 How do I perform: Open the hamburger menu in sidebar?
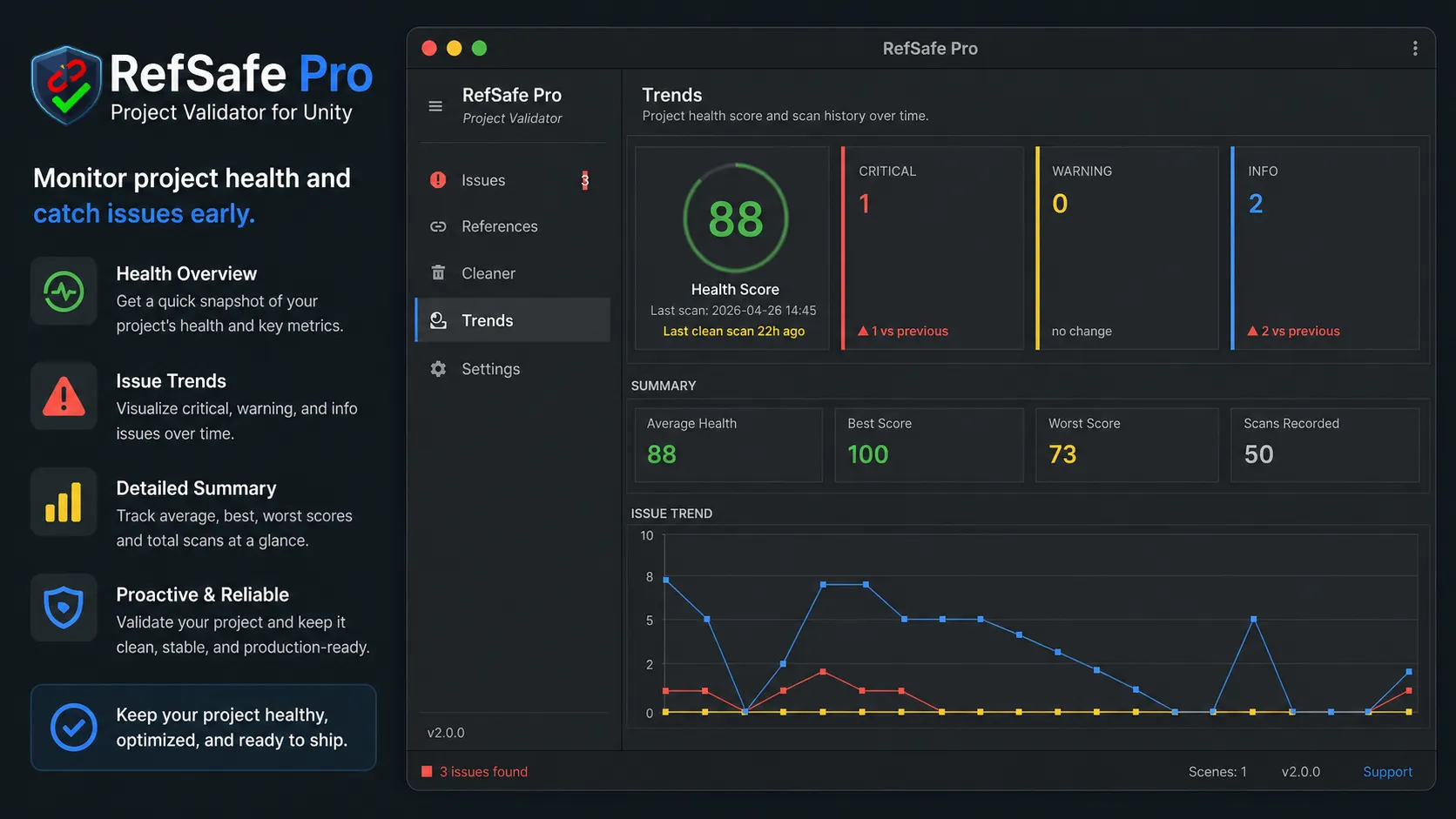(435, 106)
